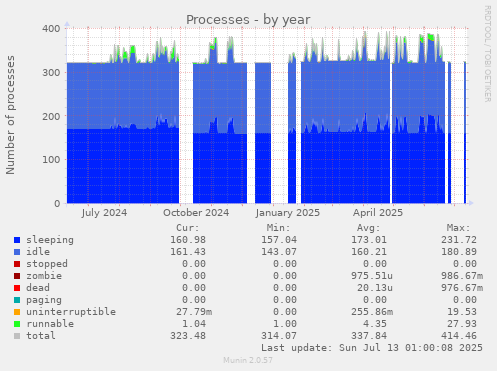Image resolution: width=497 pixels, height=371 pixels.
Task: Click the 'Min:' column header
Action: tap(278, 228)
